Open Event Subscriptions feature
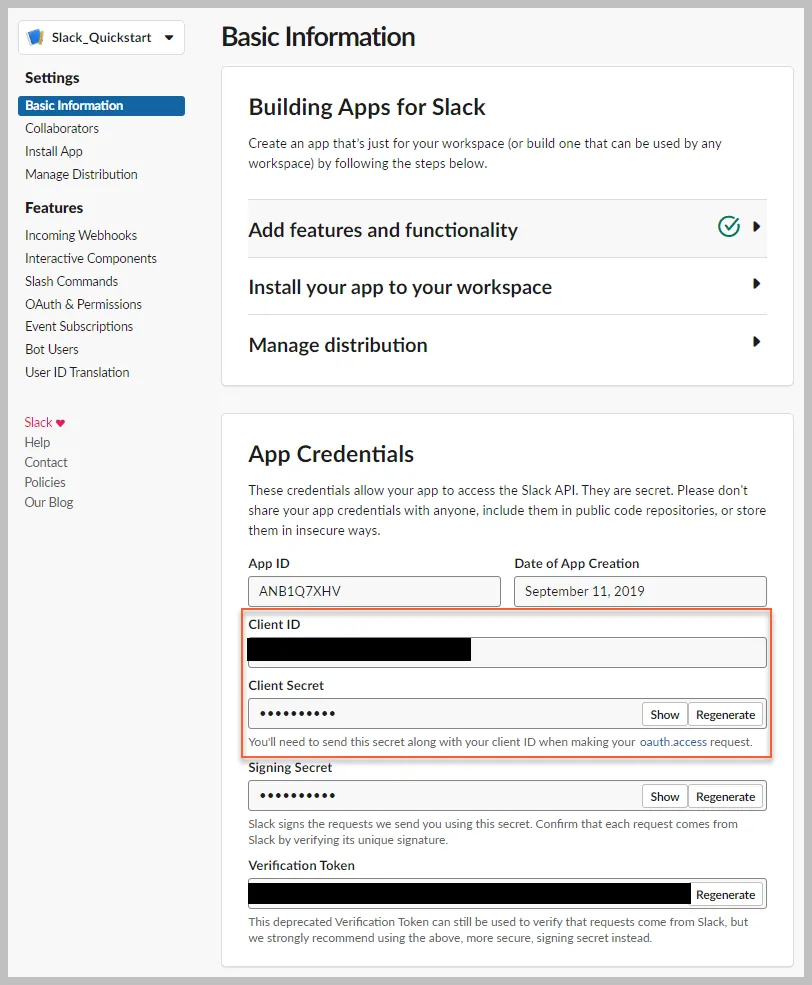The height and width of the screenshot is (985, 812). (79, 326)
